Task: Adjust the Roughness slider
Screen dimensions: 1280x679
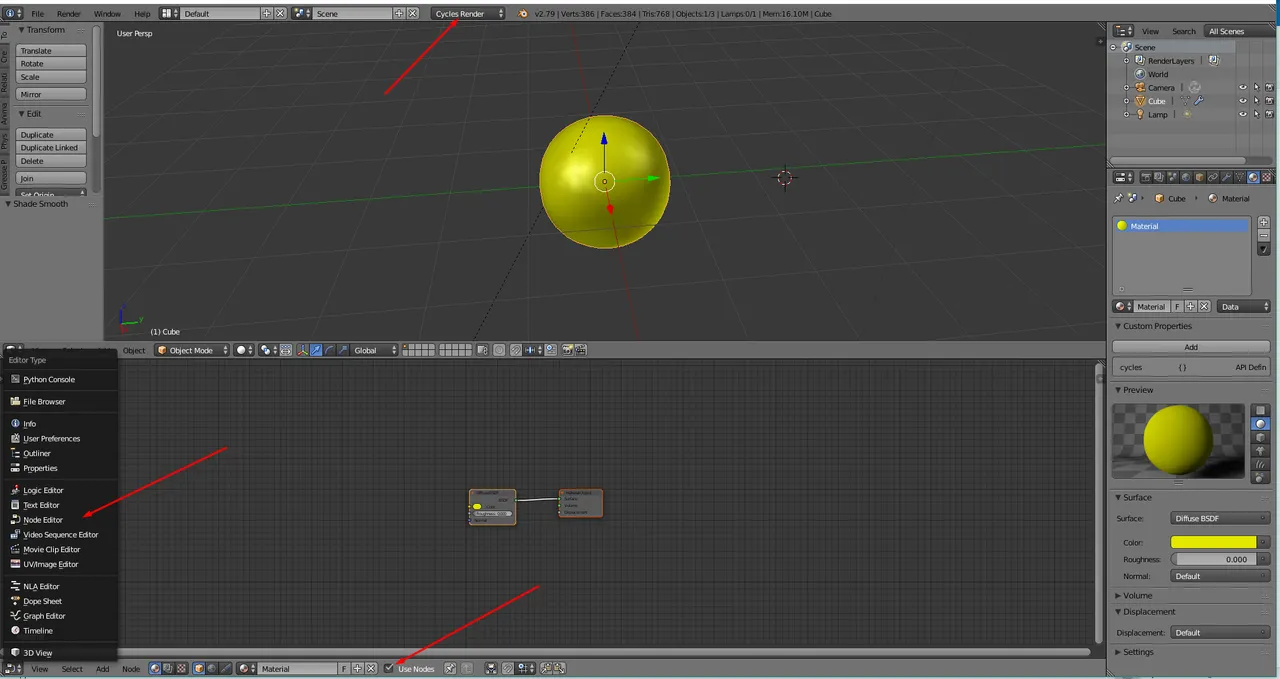Action: coord(1213,559)
